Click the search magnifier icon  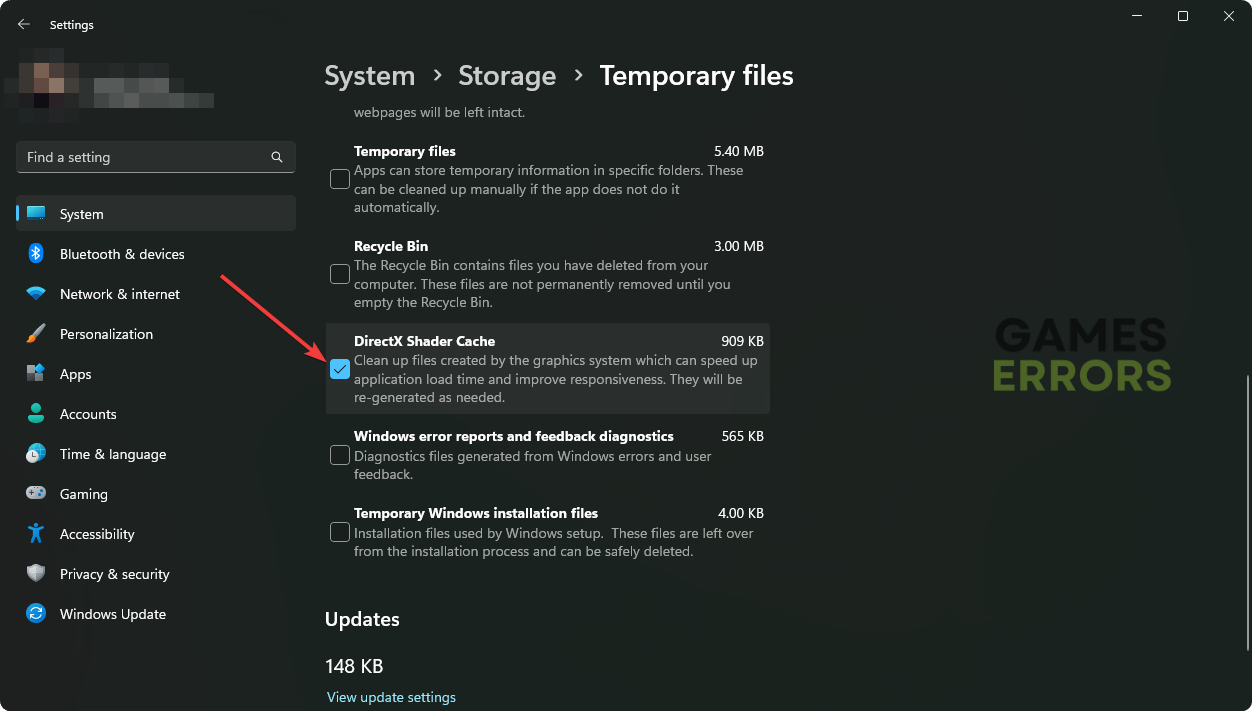277,157
